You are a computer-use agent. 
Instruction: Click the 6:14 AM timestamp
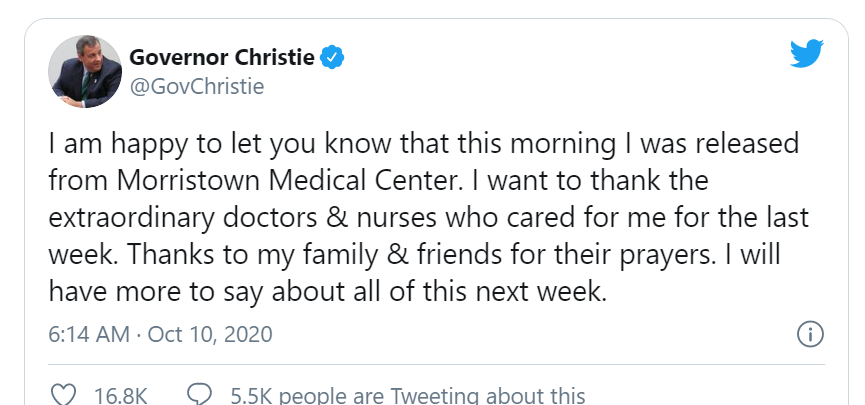pyautogui.click(x=88, y=333)
